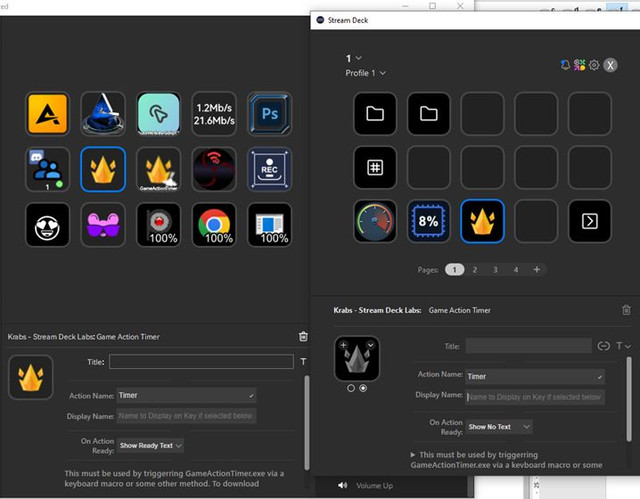Screen dimensions: 640x499
Task: Open the Profile 1 dropdown
Action: click(x=365, y=73)
